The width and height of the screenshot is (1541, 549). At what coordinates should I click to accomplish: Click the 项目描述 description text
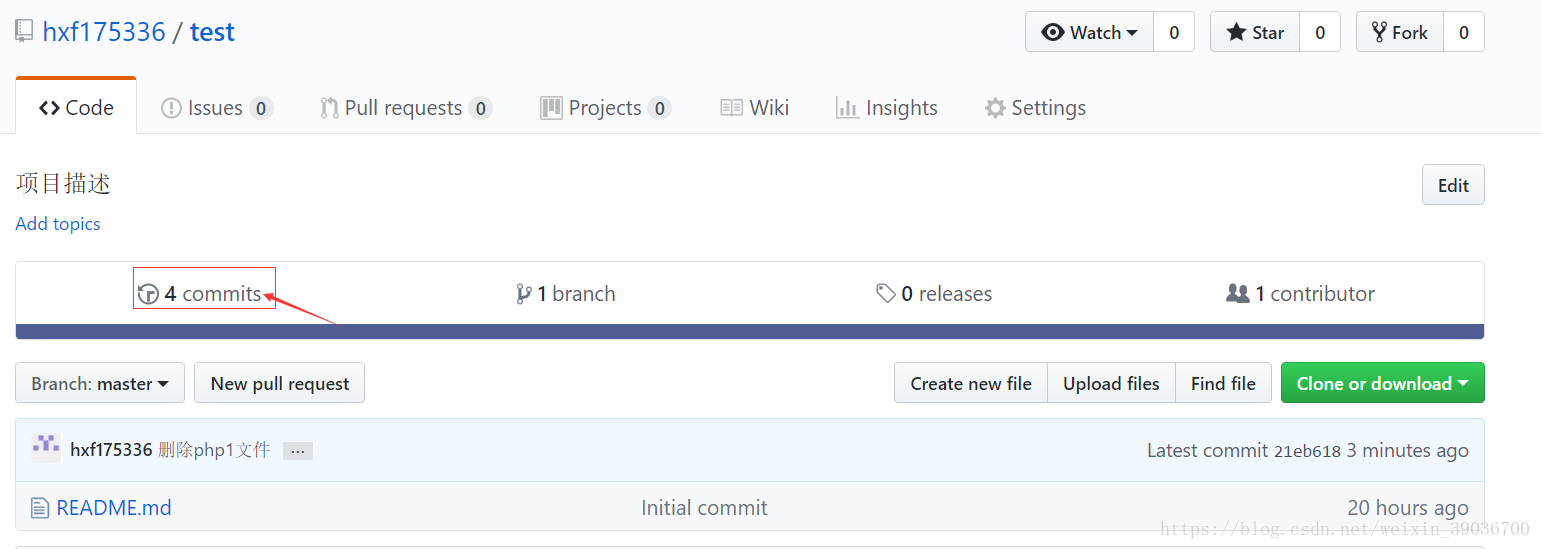[63, 183]
